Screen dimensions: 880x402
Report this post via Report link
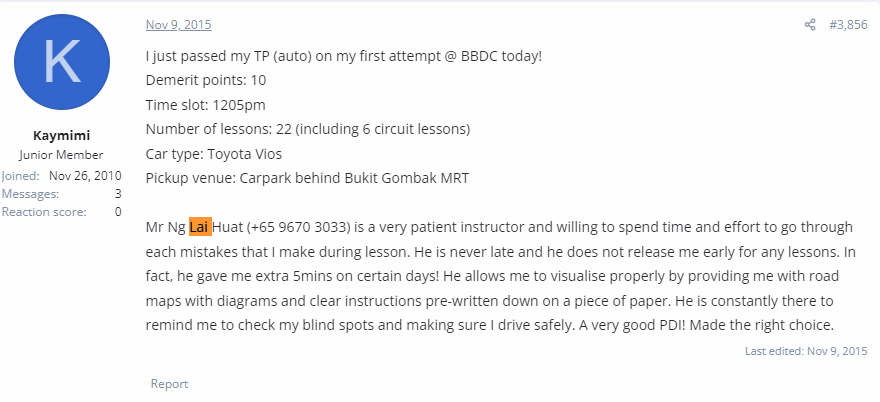pyautogui.click(x=169, y=384)
